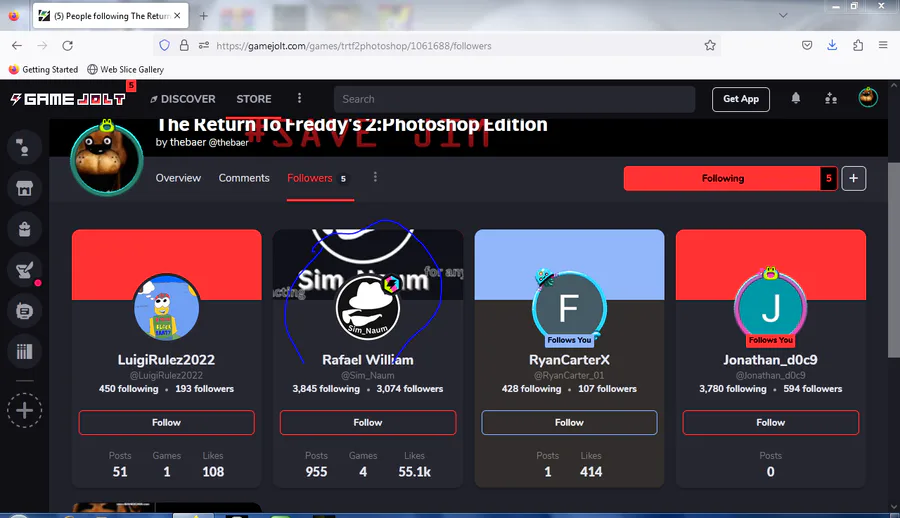Follow Jonathan_d0c9
Image resolution: width=900 pixels, height=518 pixels.
point(770,422)
